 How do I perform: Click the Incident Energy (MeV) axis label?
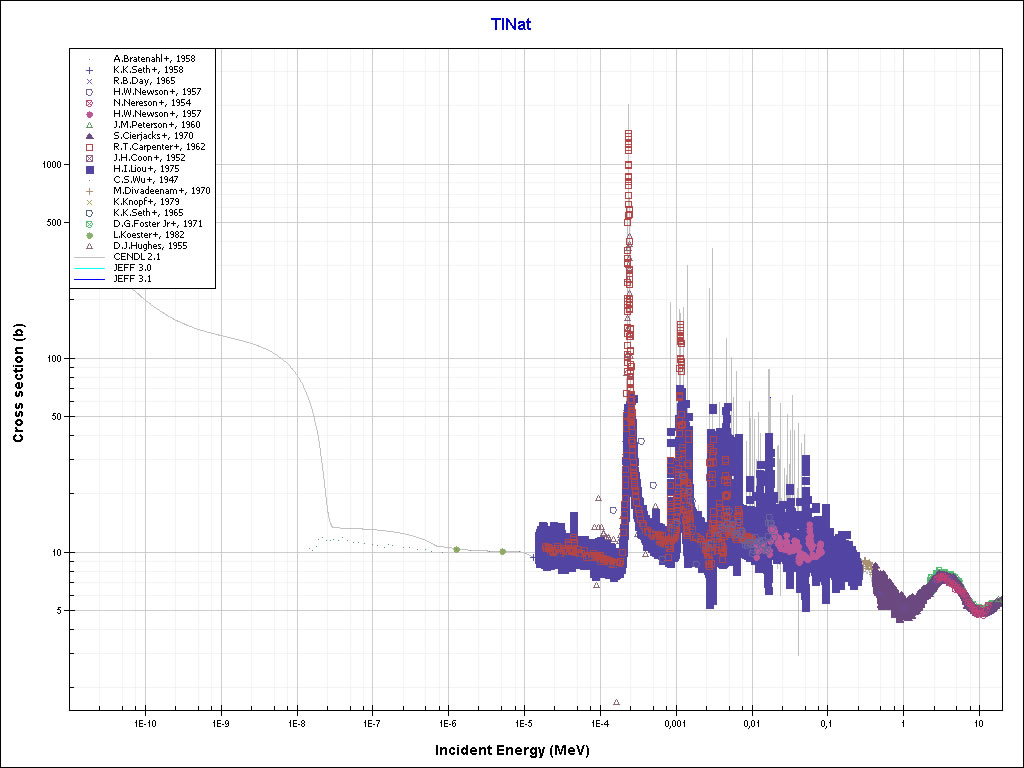[x=511, y=750]
